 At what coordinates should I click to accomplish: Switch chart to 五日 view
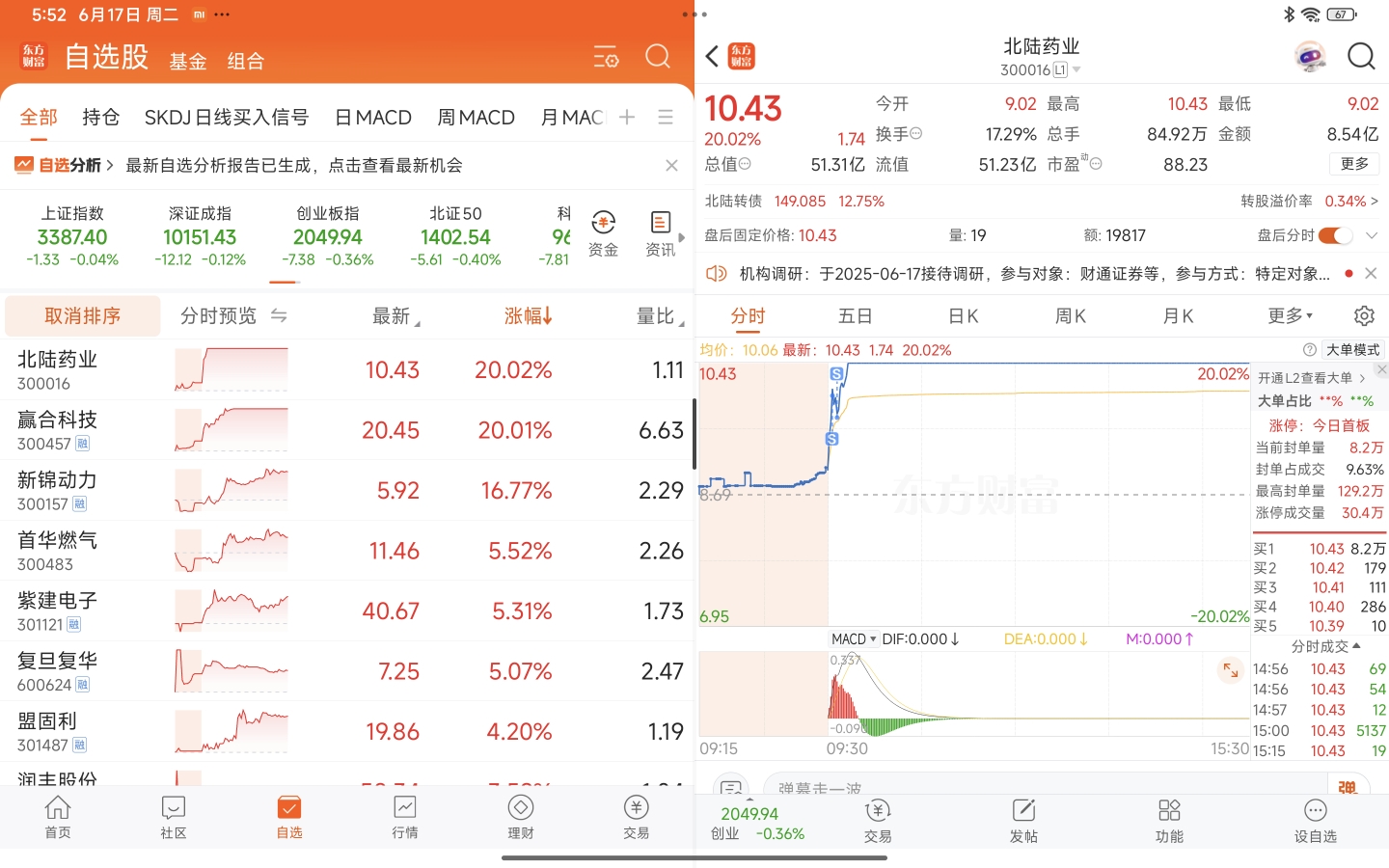855,315
